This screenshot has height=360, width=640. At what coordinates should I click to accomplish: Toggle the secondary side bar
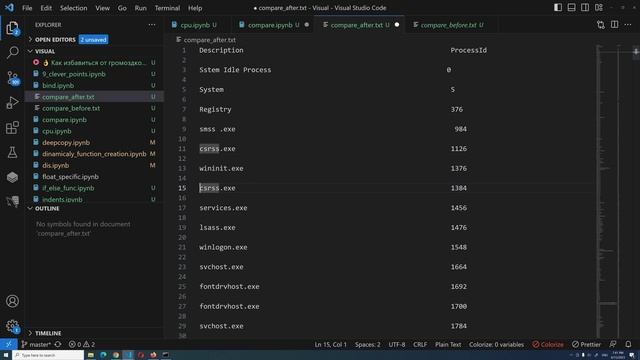click(x=585, y=8)
